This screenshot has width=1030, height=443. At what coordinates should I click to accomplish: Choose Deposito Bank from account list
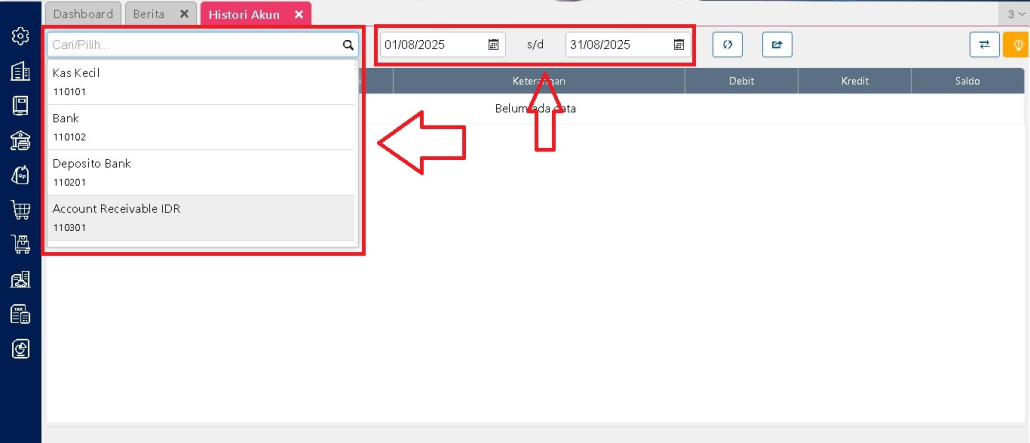pos(200,172)
